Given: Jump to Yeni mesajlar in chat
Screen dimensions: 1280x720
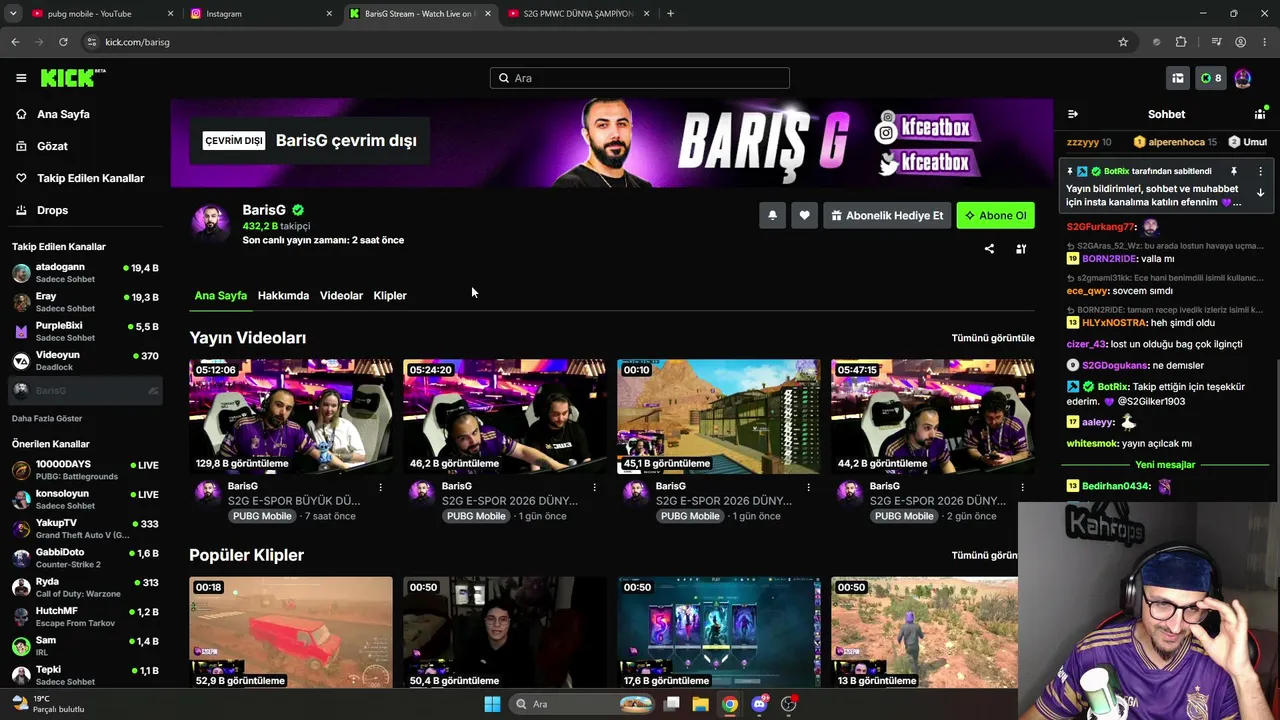Looking at the screenshot, I should click(x=1165, y=465).
